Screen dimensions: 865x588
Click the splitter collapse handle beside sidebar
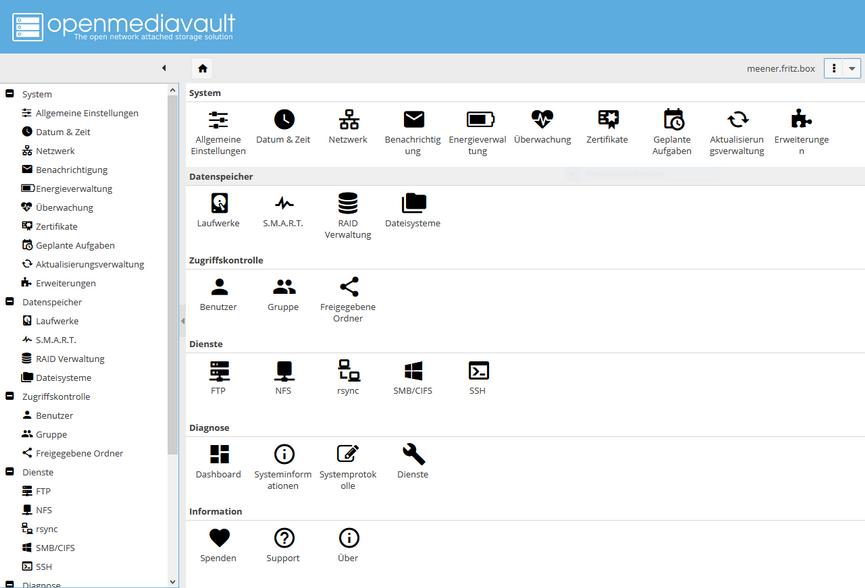tap(183, 320)
